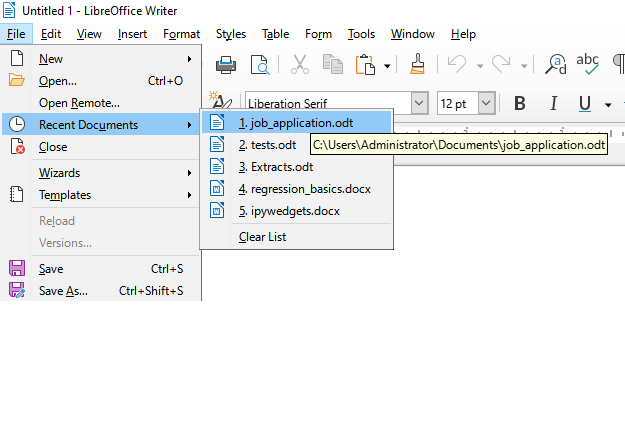Open the font name dropdown arrow
This screenshot has width=625, height=432.
(x=419, y=104)
